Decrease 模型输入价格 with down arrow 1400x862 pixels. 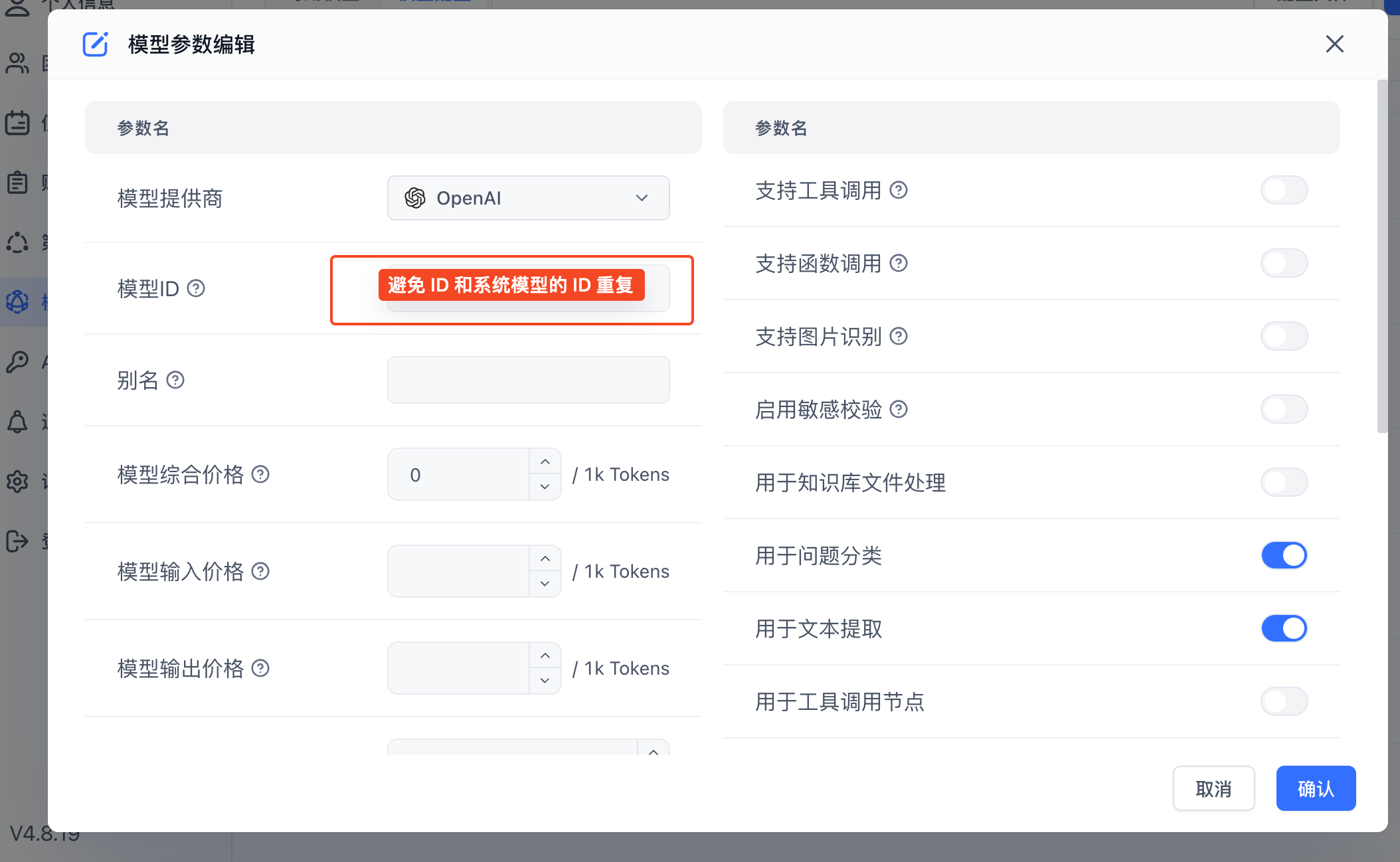pyautogui.click(x=545, y=584)
